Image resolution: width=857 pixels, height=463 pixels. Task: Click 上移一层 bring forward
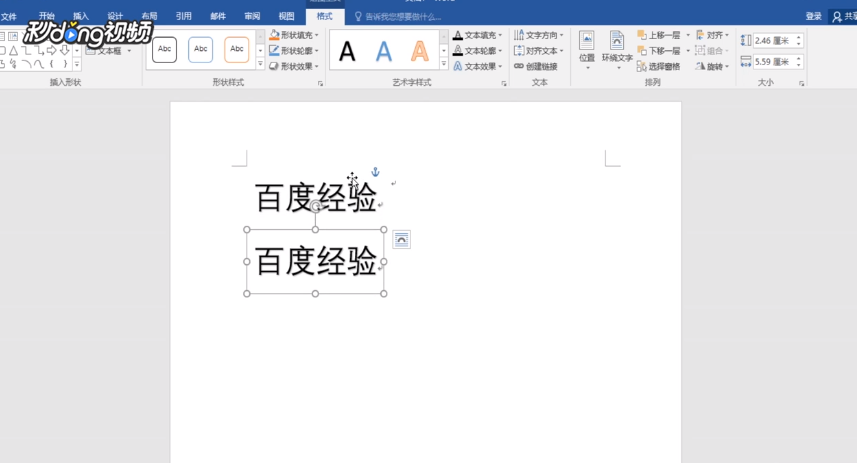[659, 35]
